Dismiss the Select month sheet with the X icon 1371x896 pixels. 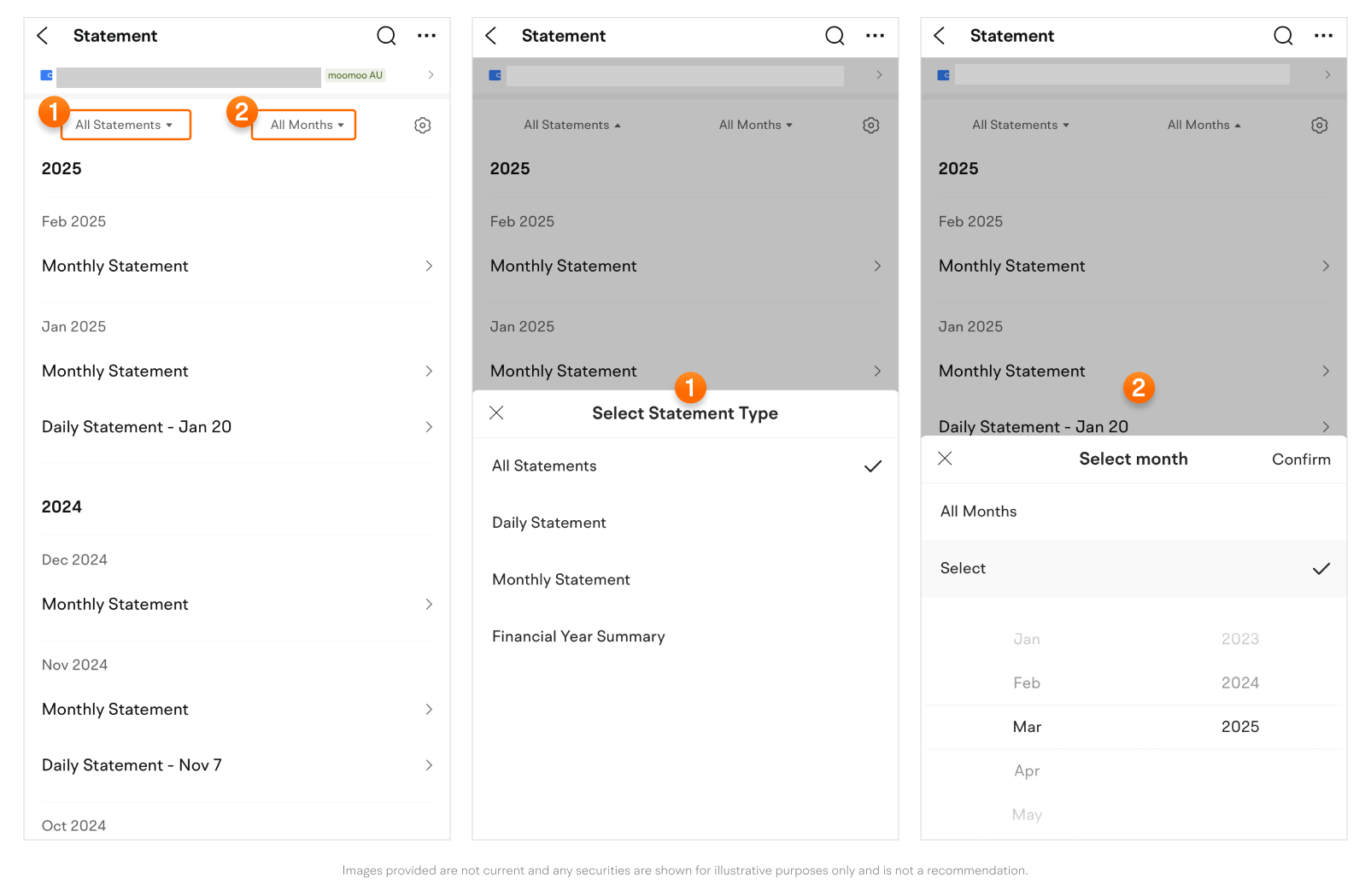(x=945, y=459)
